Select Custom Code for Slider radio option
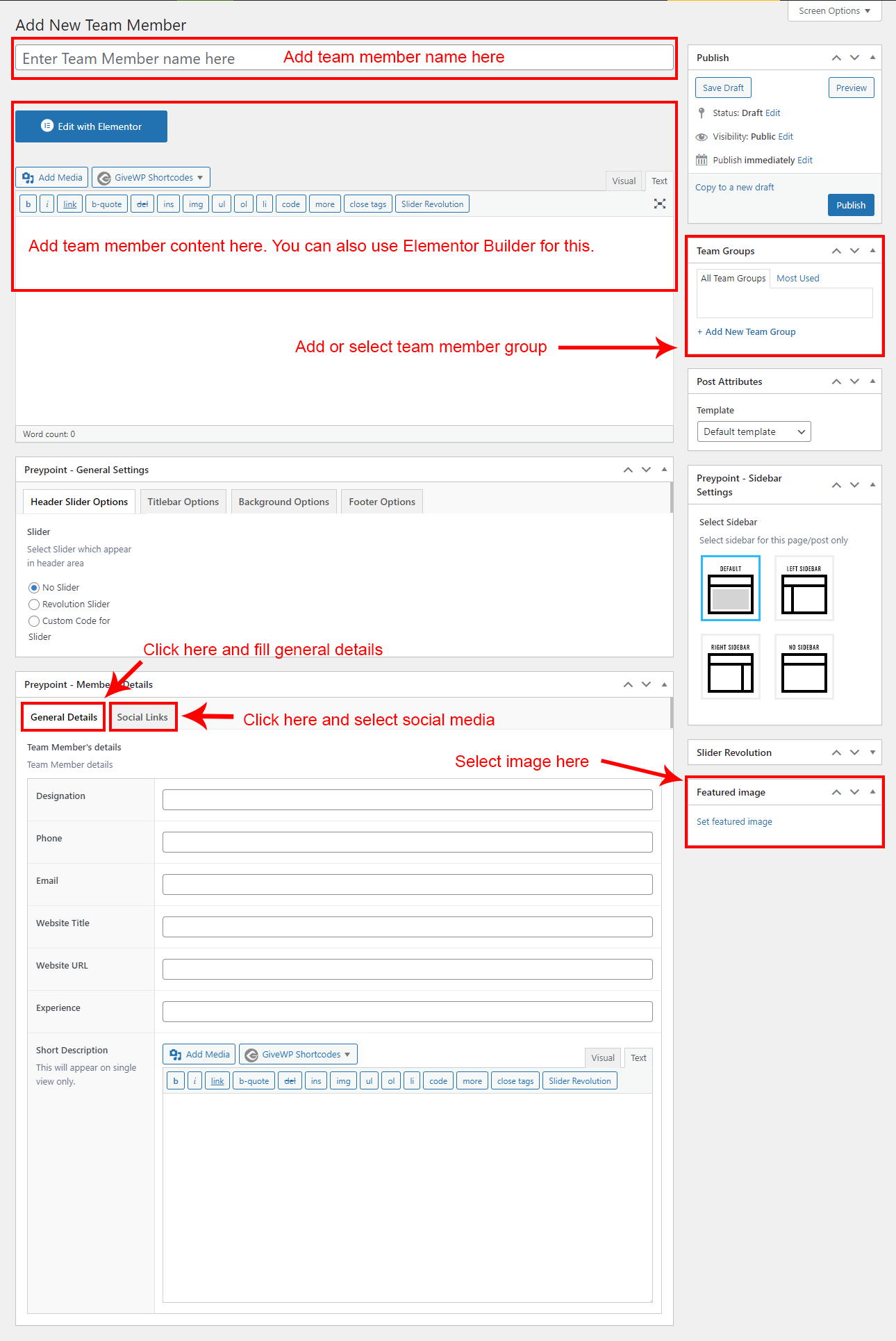896x1341 pixels. [x=34, y=621]
